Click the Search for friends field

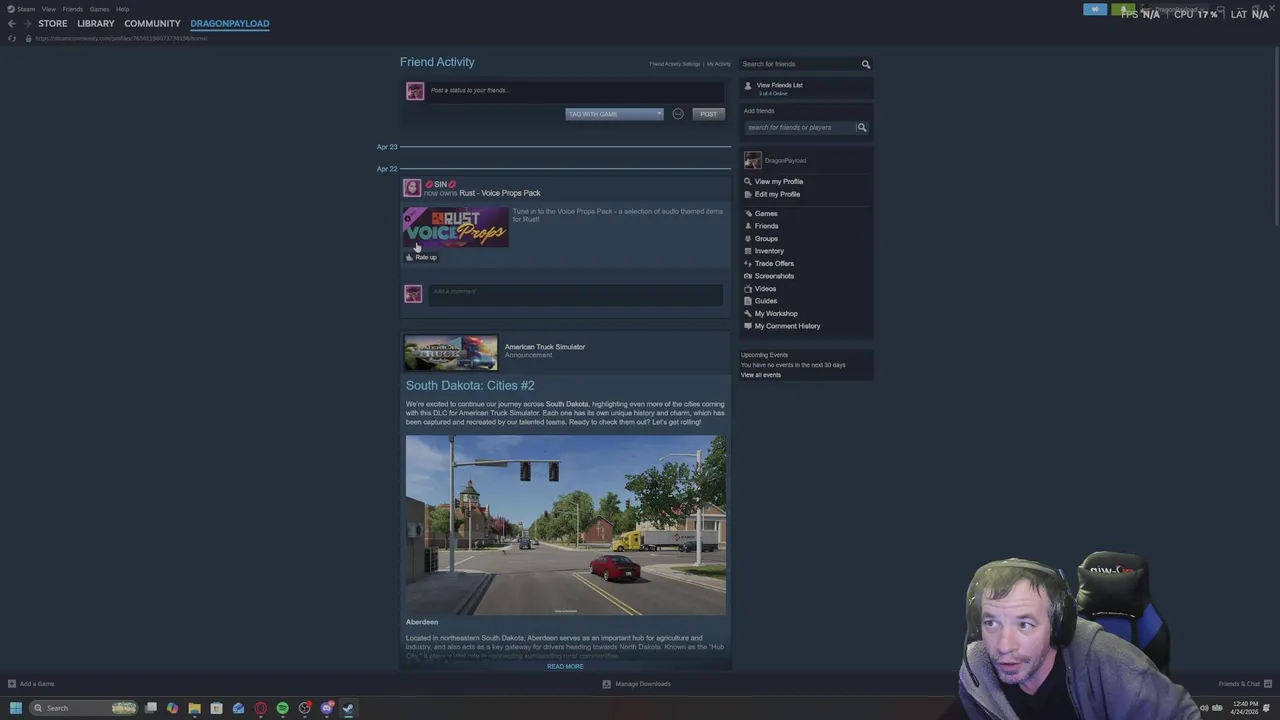(799, 64)
